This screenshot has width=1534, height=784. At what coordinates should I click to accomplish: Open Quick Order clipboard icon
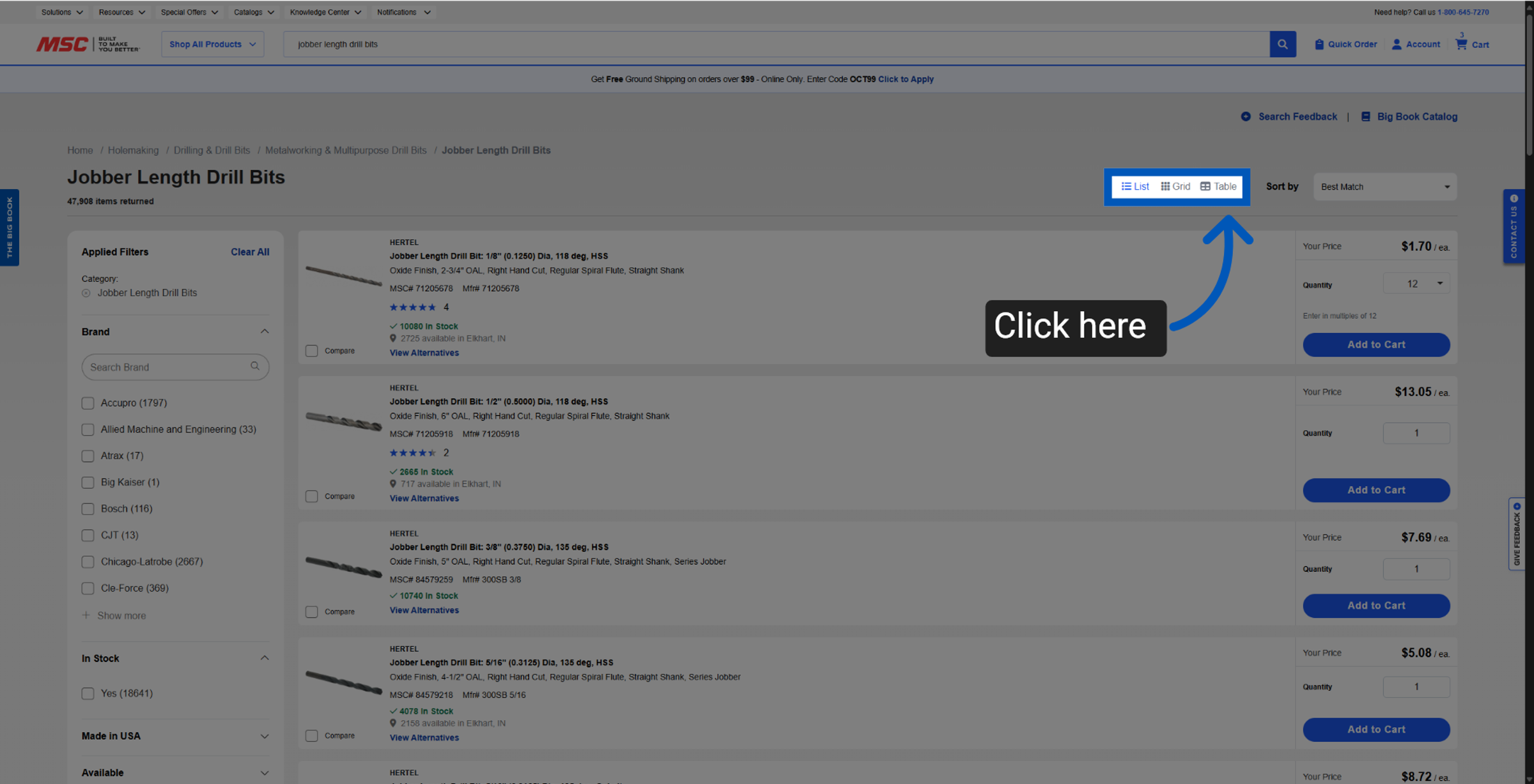click(x=1319, y=44)
